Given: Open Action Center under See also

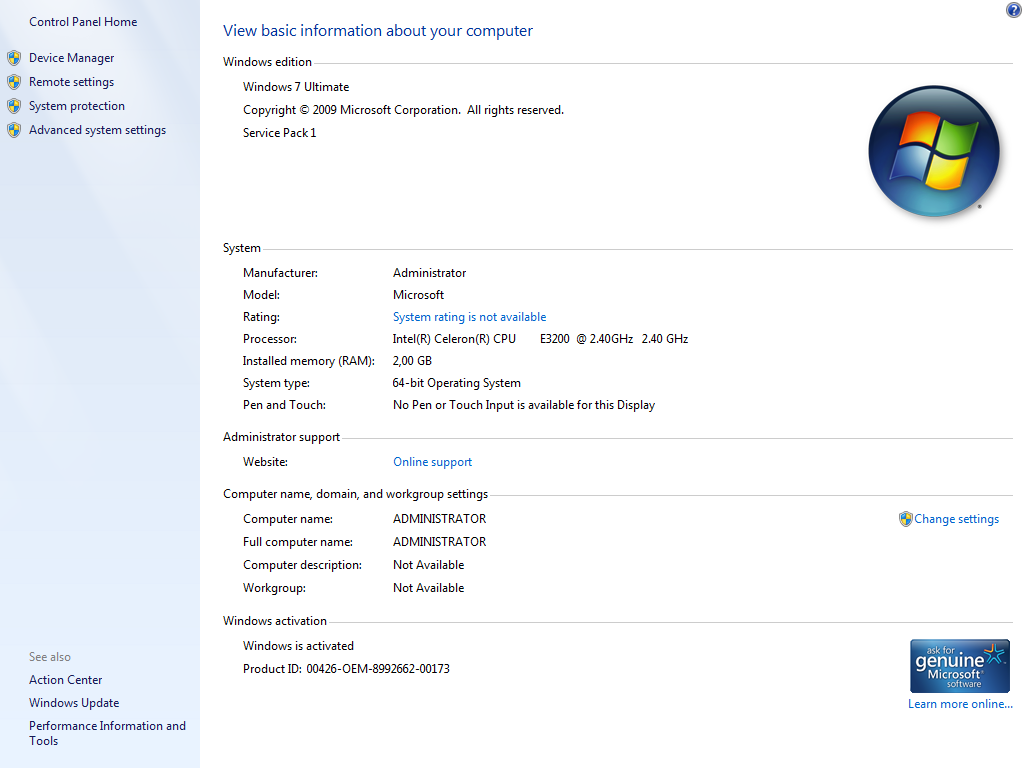Looking at the screenshot, I should point(65,680).
